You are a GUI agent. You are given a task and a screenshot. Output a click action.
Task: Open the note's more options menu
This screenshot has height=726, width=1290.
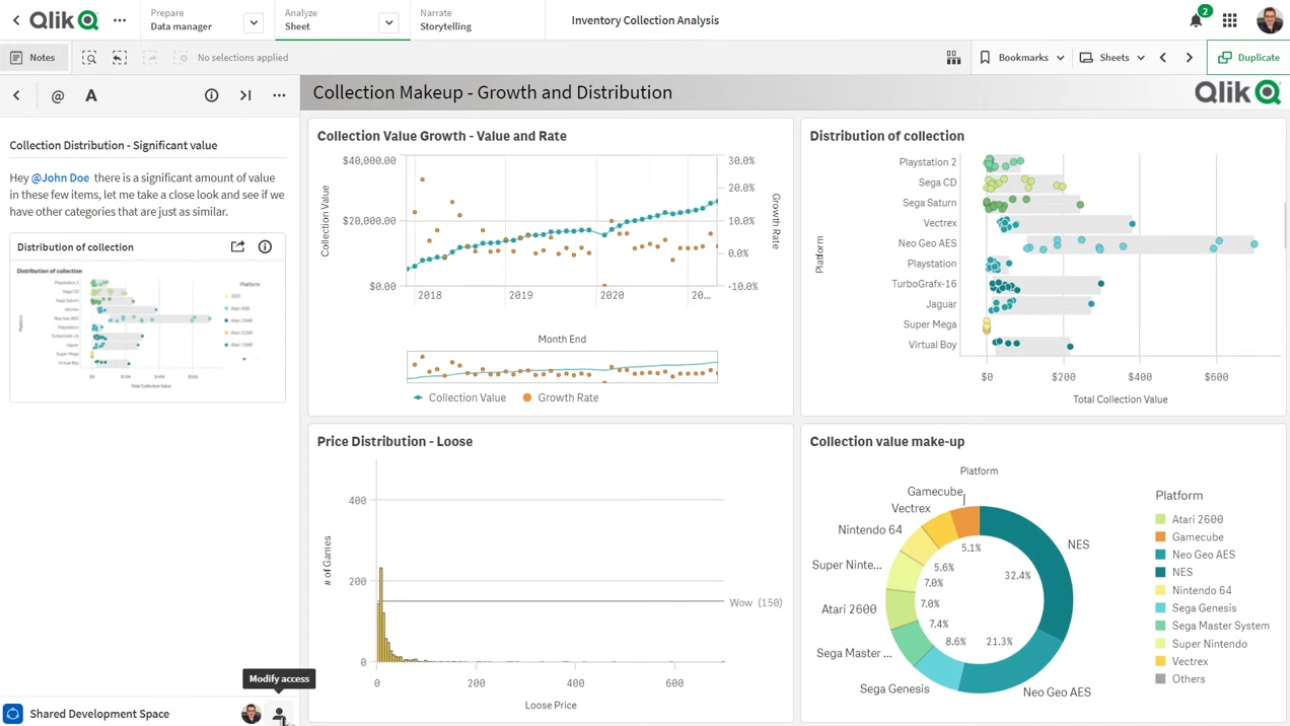[279, 96]
